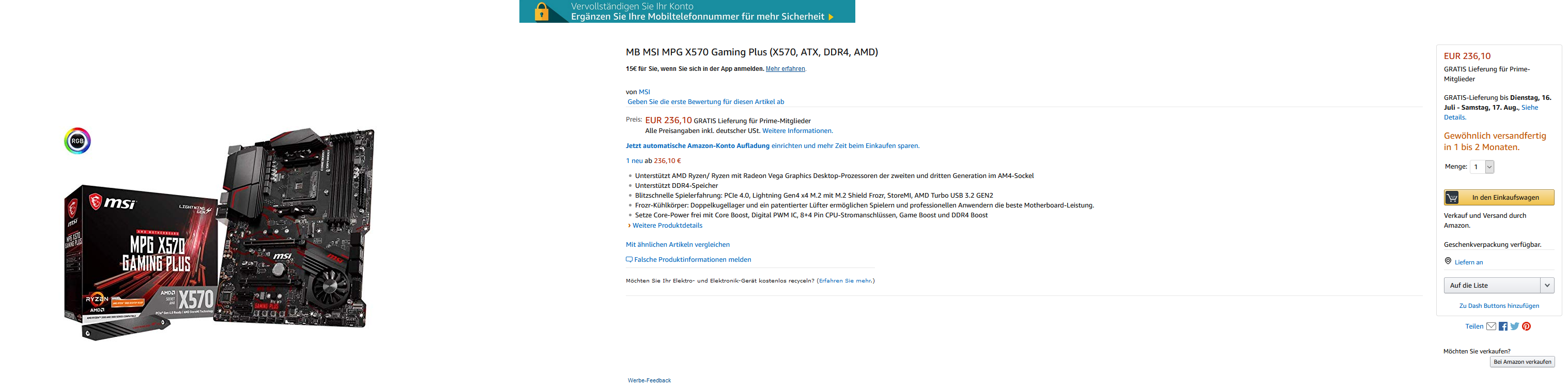Viewport: 1568px width, 386px height.
Task: Click the shopping cart icon on the add button
Action: pos(1452,198)
